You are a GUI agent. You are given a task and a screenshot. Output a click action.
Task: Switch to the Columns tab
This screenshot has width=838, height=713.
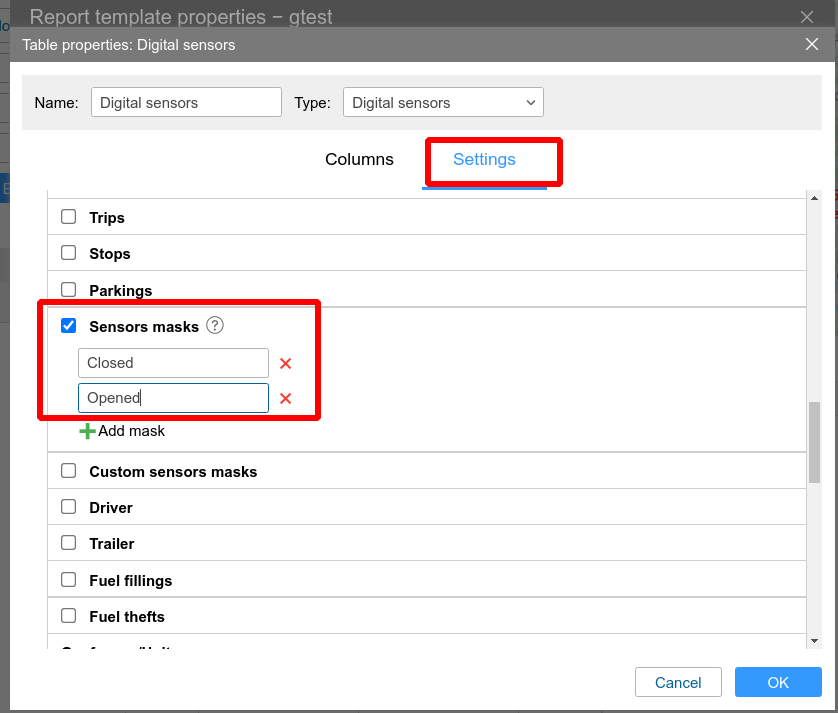click(359, 160)
